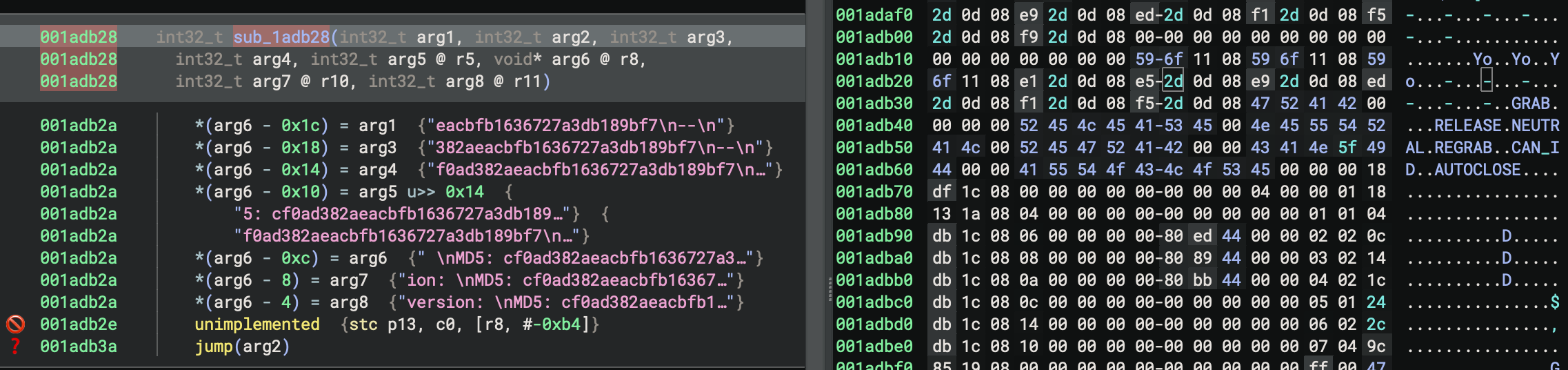Click the red prohibited icon beside 001adb2e
This screenshot has width=1568, height=370.
15,324
